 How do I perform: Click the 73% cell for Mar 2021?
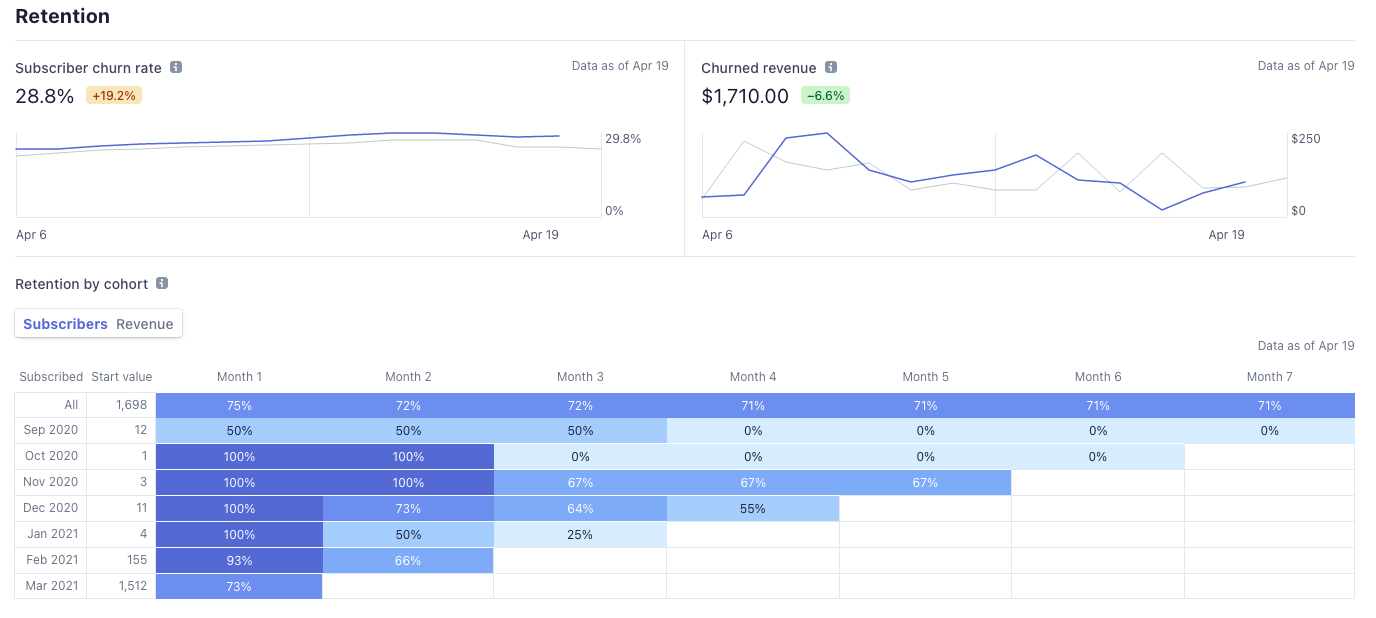tap(239, 587)
